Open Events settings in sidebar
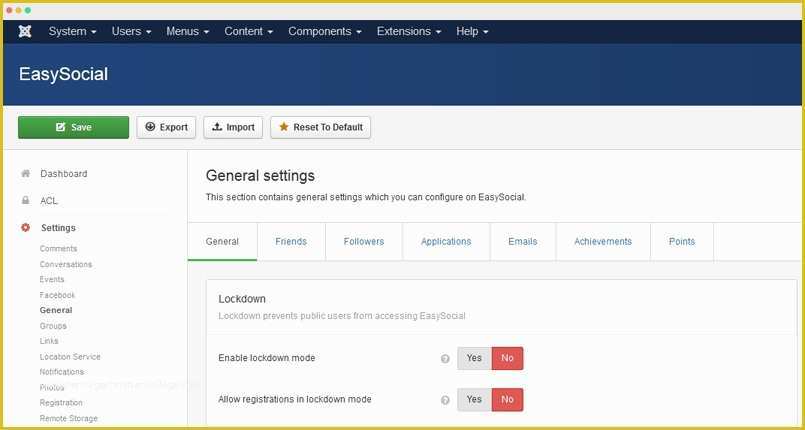This screenshot has height=430, width=805. coord(52,280)
